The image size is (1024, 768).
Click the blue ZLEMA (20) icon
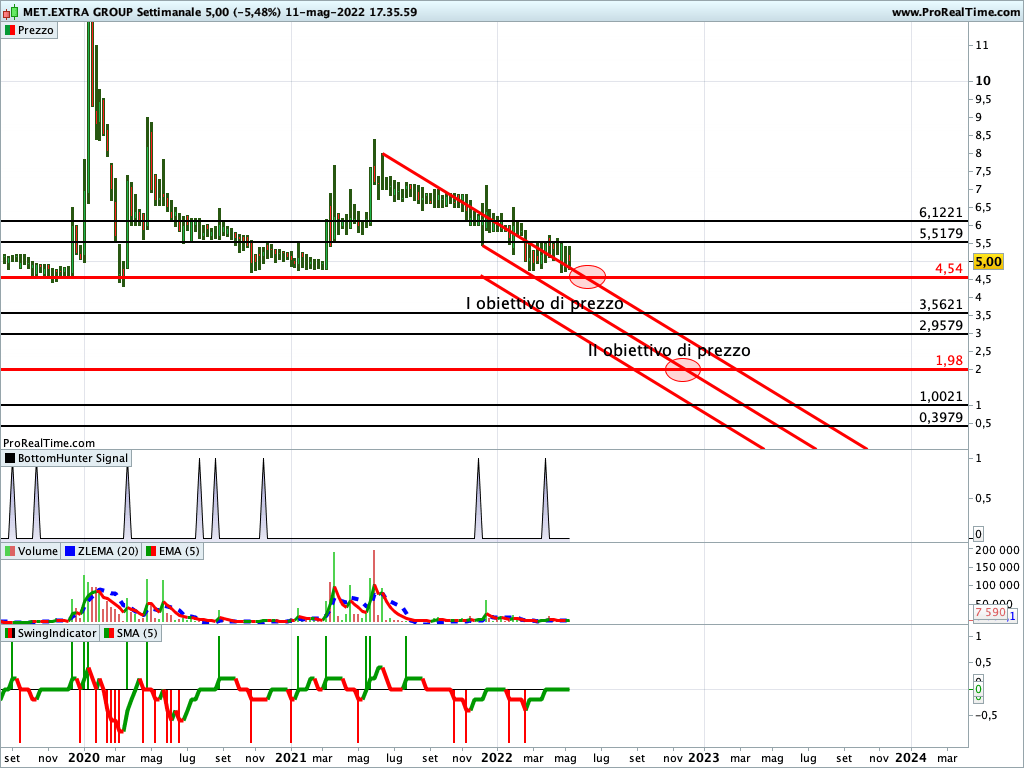pyautogui.click(x=70, y=551)
